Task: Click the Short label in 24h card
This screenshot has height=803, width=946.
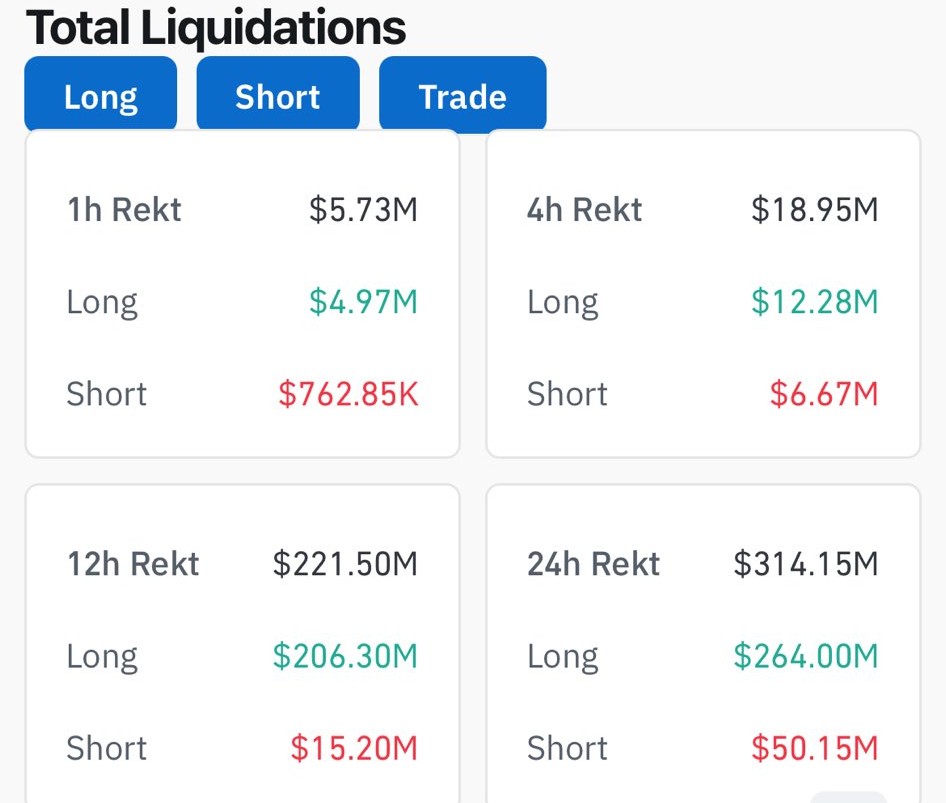Action: [567, 748]
